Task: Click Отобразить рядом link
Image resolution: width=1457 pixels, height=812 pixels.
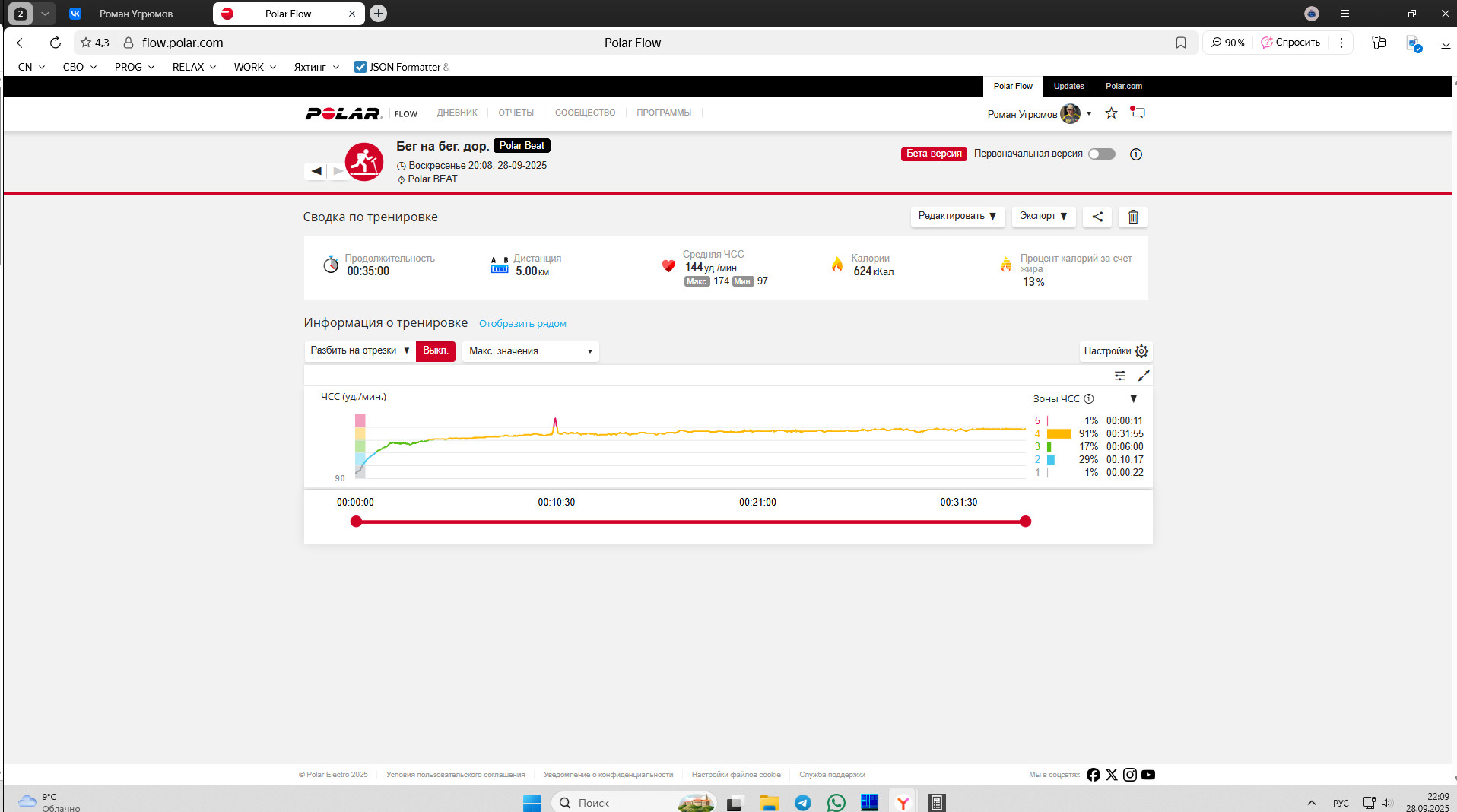Action: click(x=522, y=324)
